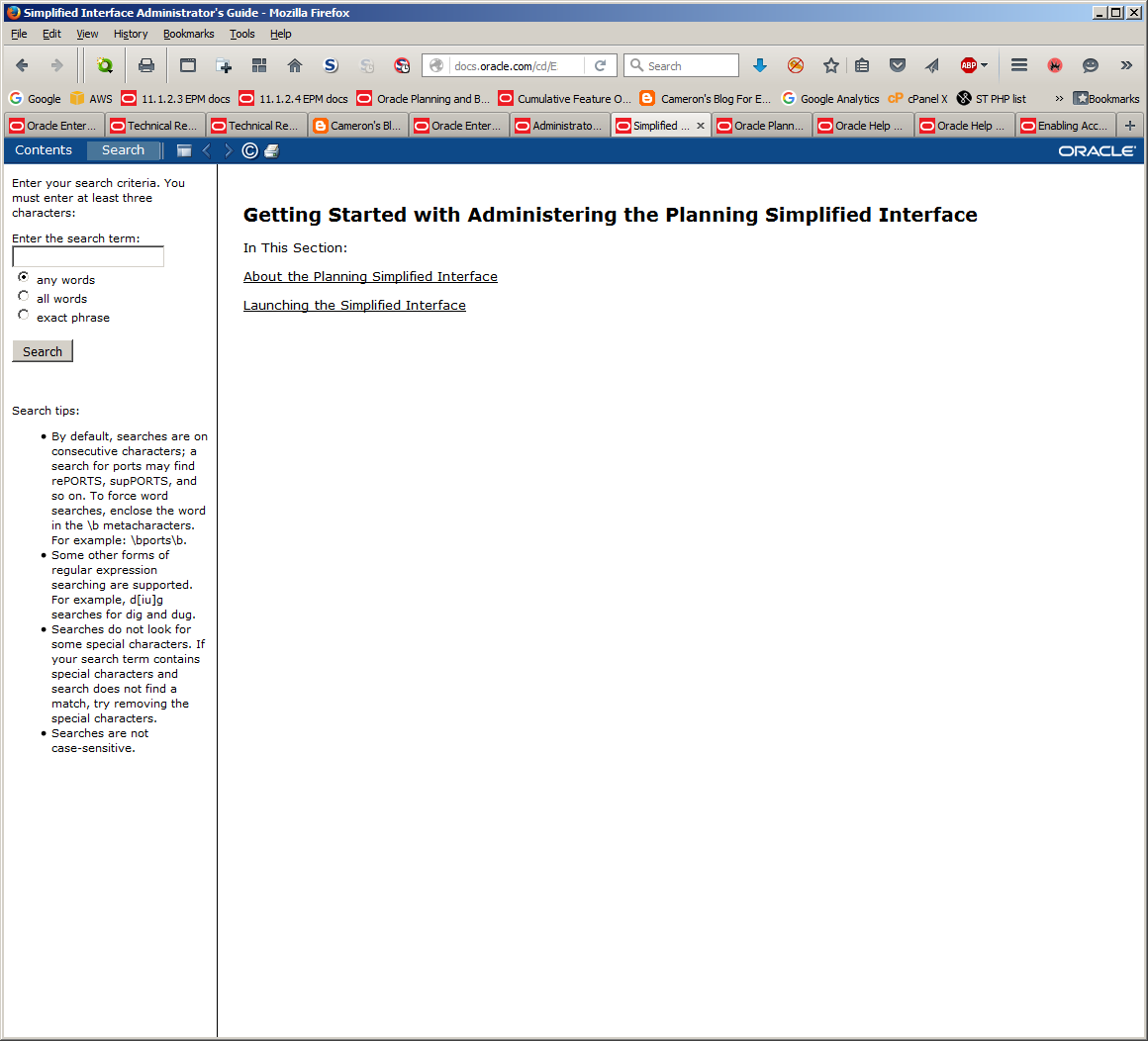Viewport: 1148px width, 1041px height.
Task: Click the green bug search icon in the toolbar
Action: click(x=105, y=66)
